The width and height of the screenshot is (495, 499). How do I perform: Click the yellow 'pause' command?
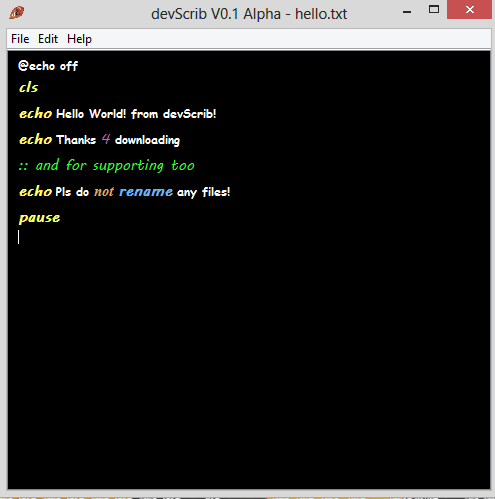pyautogui.click(x=40, y=218)
